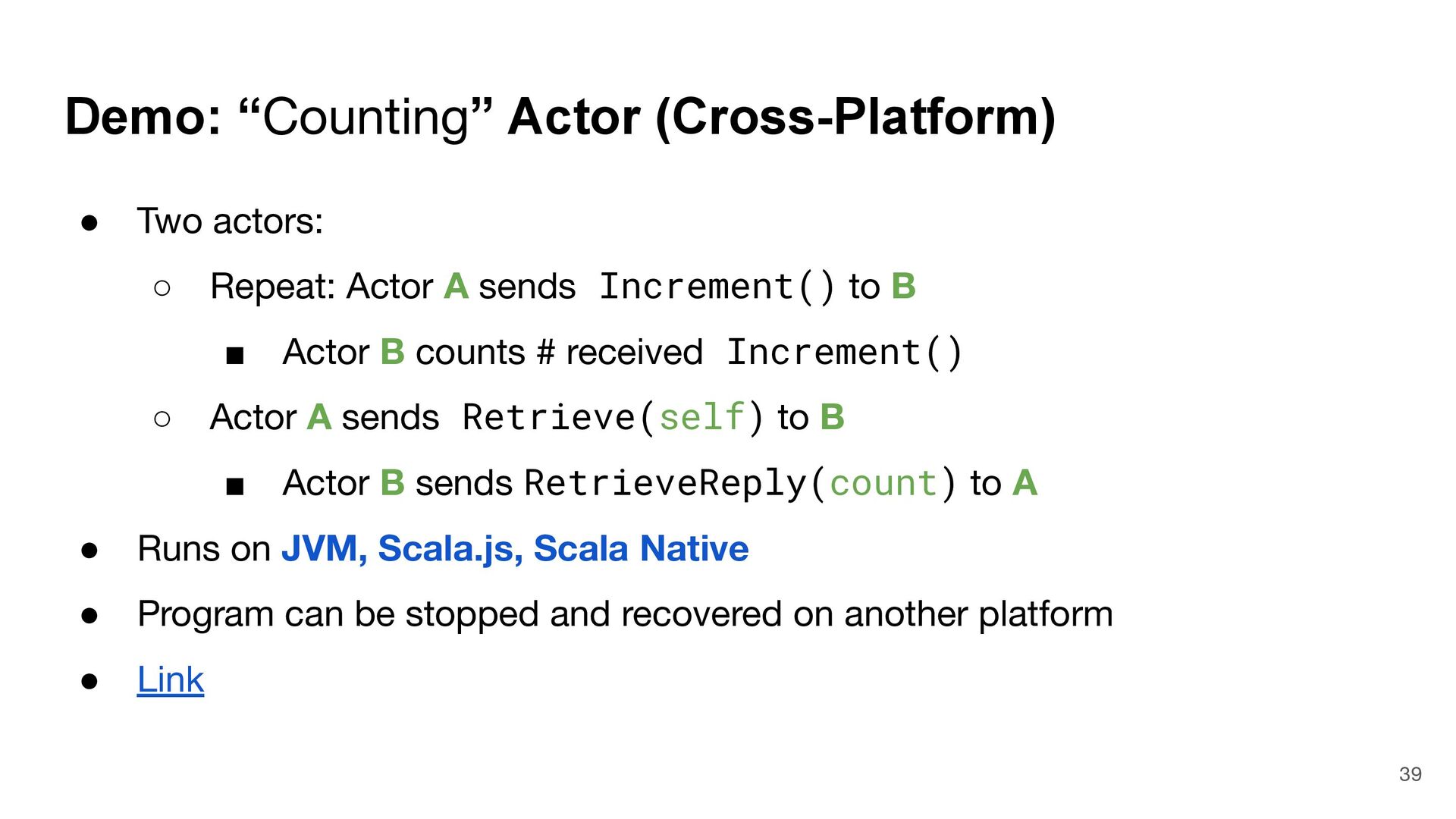Click square bullet beside 'Actor B sends RetrieveReply'
The width and height of the screenshot is (1456, 819).
point(235,486)
